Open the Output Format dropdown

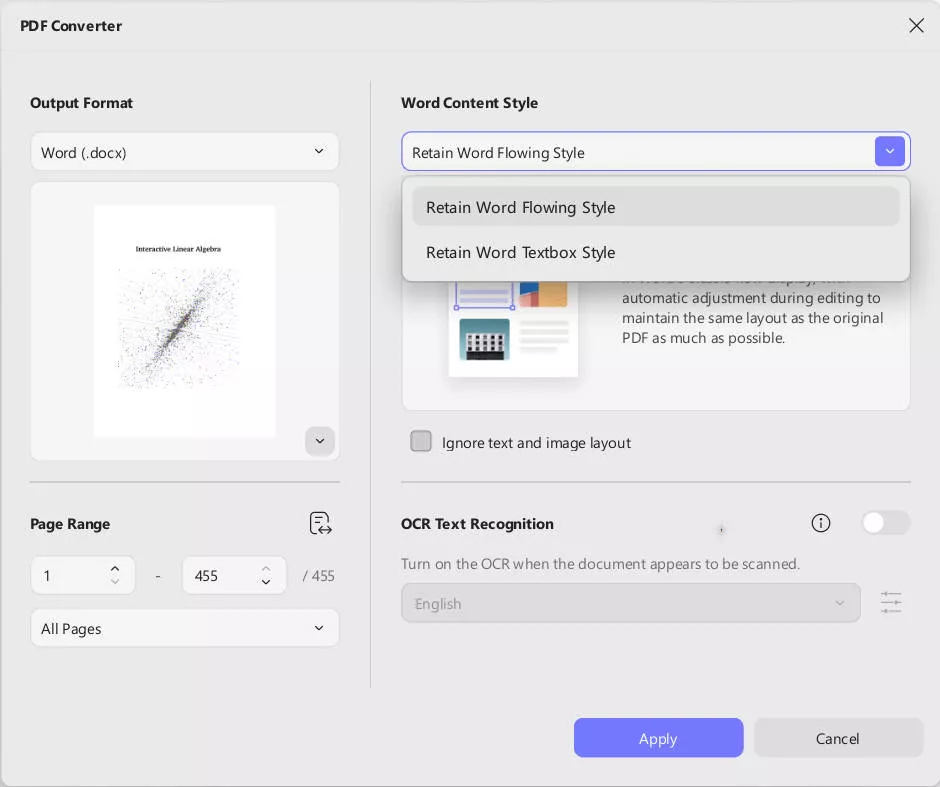[185, 152]
